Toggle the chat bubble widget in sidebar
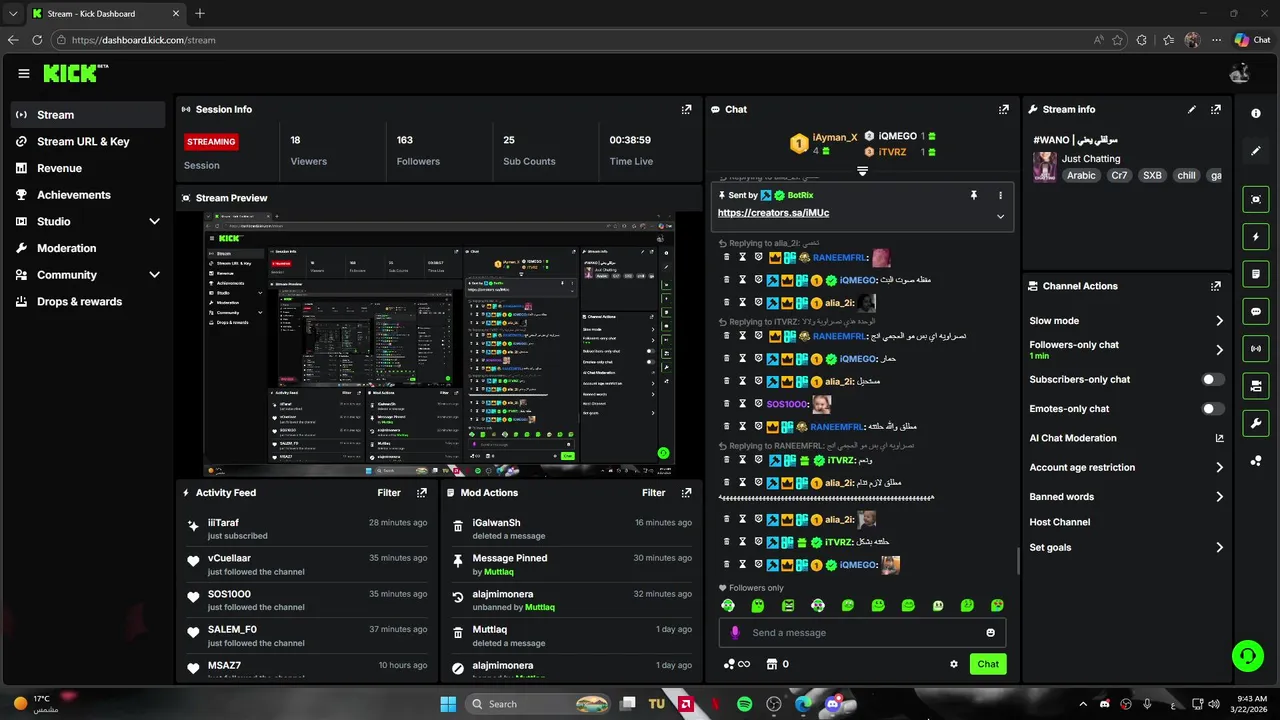Screen dimensions: 1280x720 (1256, 311)
